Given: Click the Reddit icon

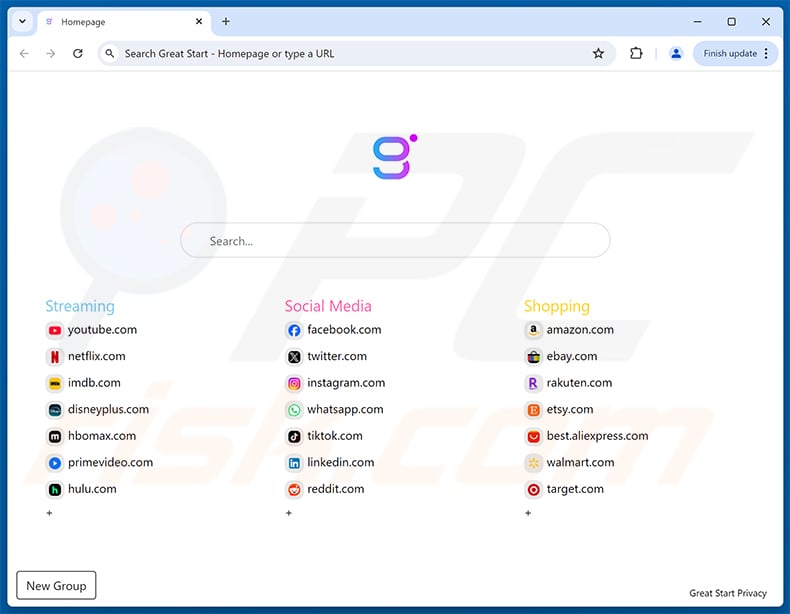Looking at the screenshot, I should pos(294,490).
